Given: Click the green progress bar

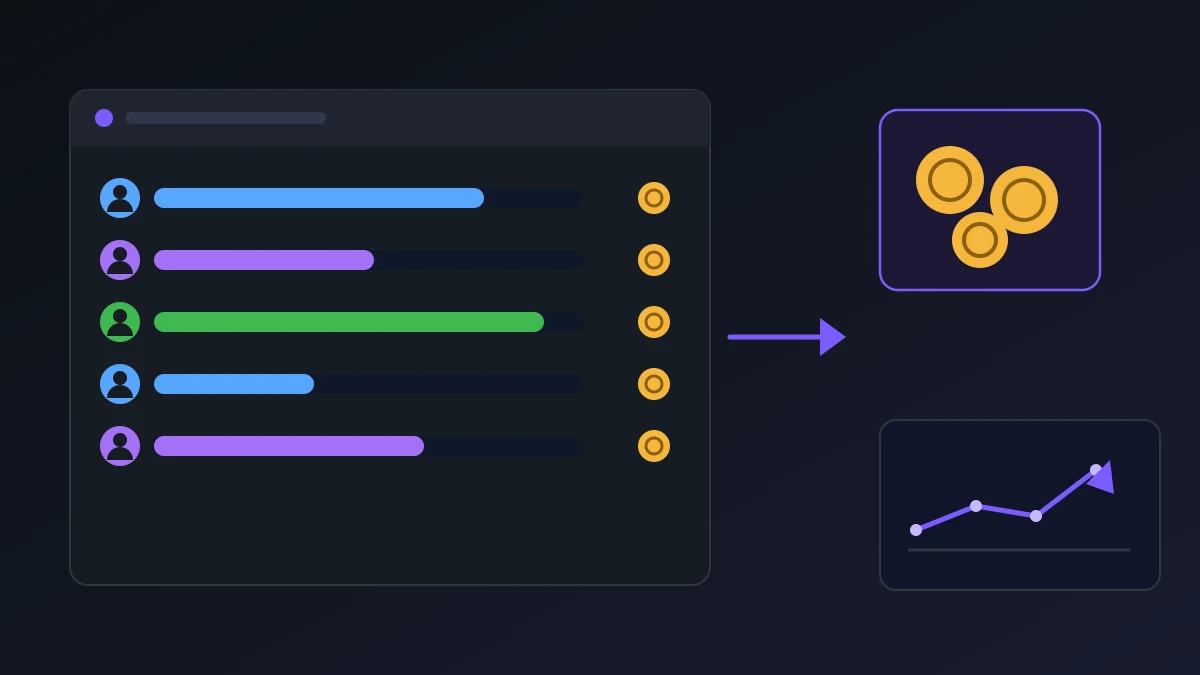Looking at the screenshot, I should pyautogui.click(x=349, y=322).
